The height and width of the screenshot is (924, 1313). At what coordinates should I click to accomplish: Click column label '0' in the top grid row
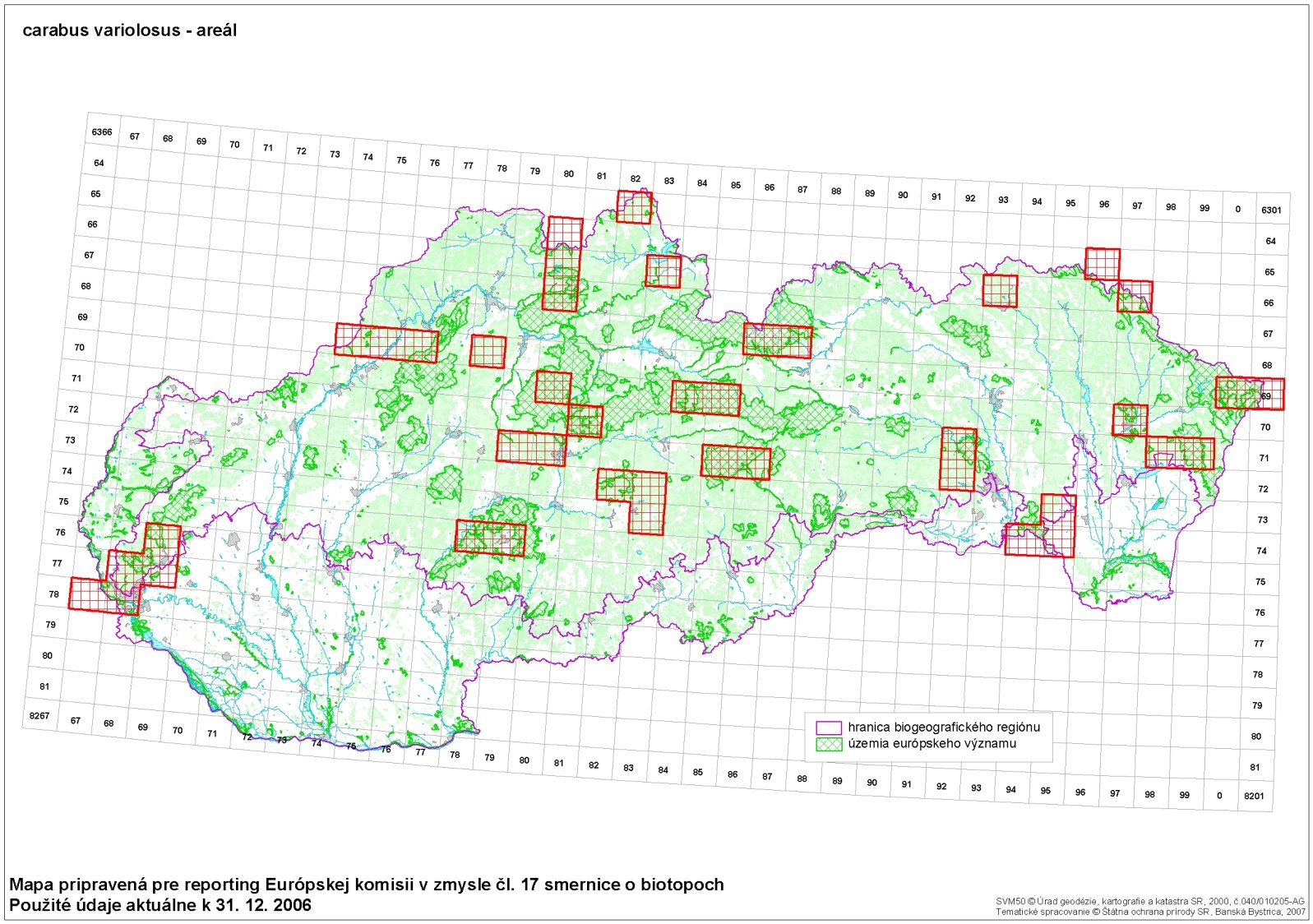pos(1237,210)
